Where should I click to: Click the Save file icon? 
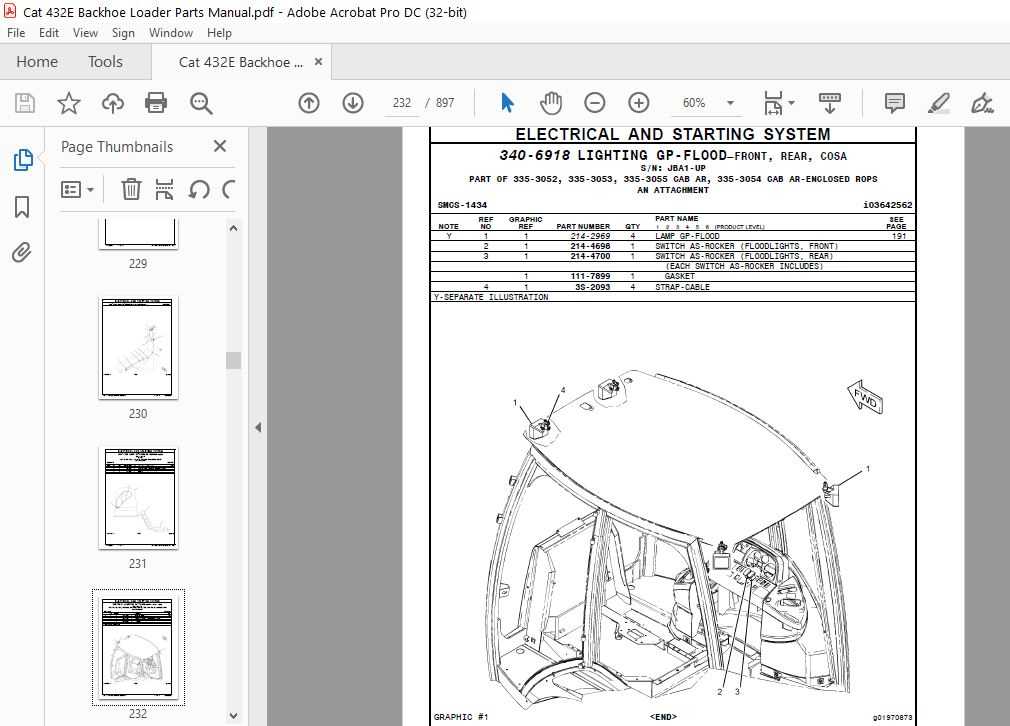pyautogui.click(x=24, y=103)
